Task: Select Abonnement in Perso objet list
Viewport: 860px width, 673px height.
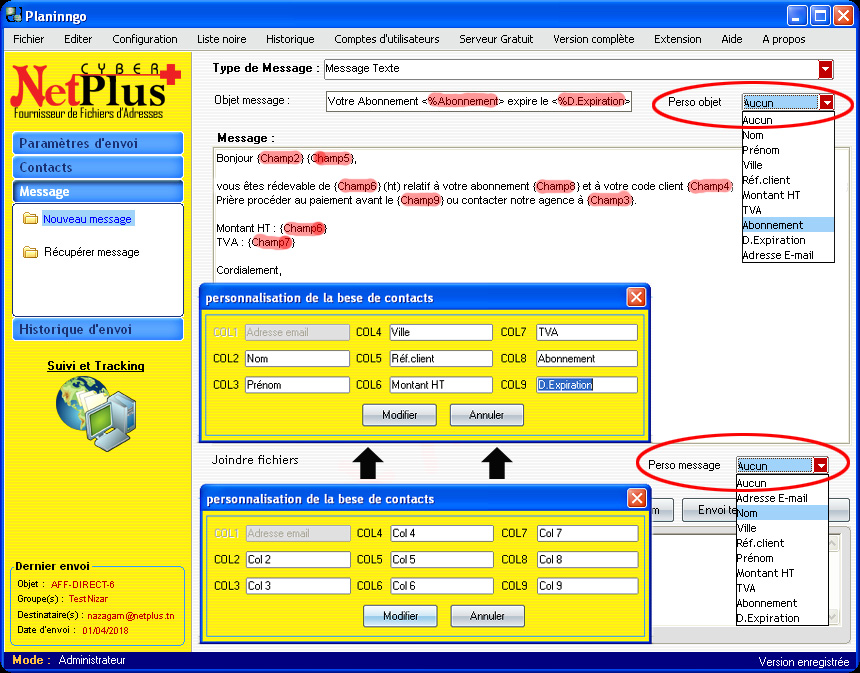Action: [x=772, y=225]
